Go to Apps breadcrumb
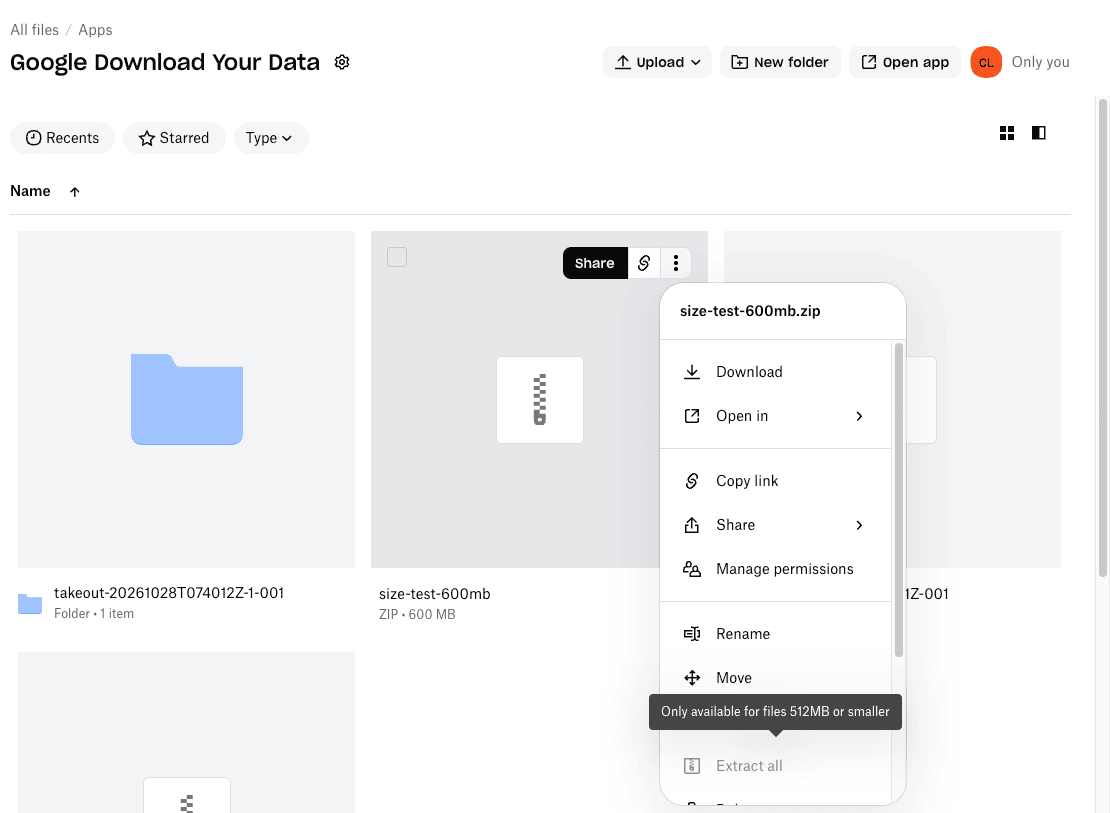The width and height of the screenshot is (1110, 813). [95, 30]
